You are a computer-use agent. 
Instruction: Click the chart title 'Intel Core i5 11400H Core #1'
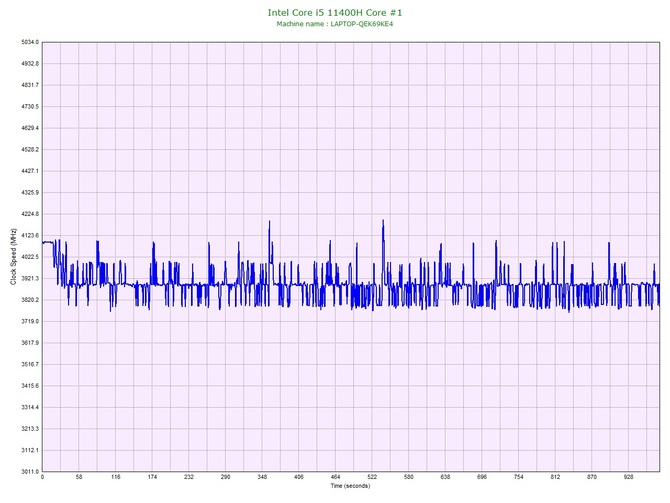click(x=335, y=13)
